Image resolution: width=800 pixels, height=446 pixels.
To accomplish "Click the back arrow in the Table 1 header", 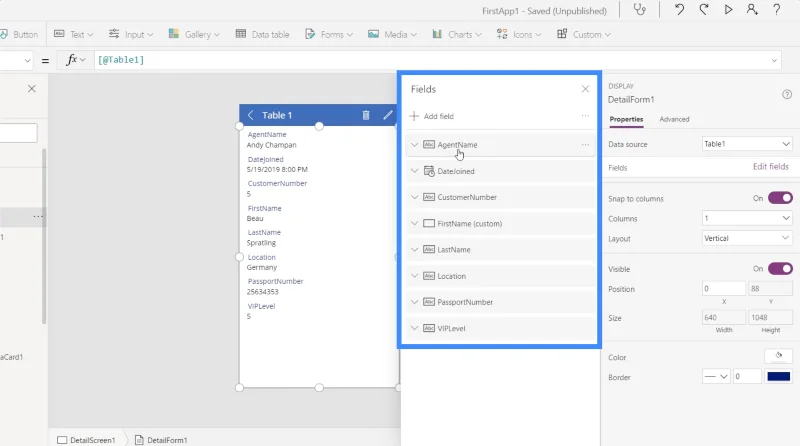I will (251, 115).
